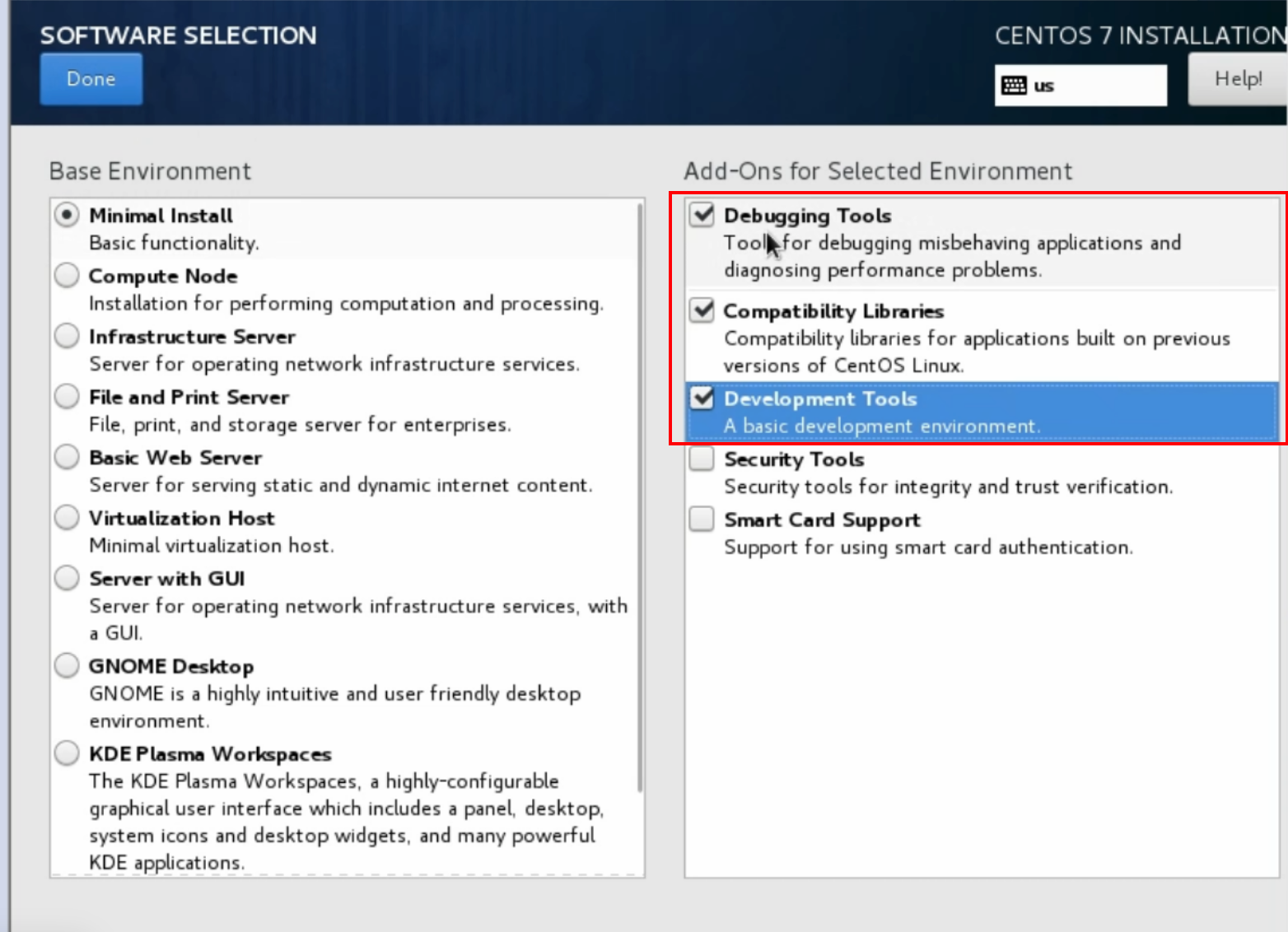This screenshot has height=932, width=1288.
Task: Choose File and Print Server option
Action: [67, 396]
